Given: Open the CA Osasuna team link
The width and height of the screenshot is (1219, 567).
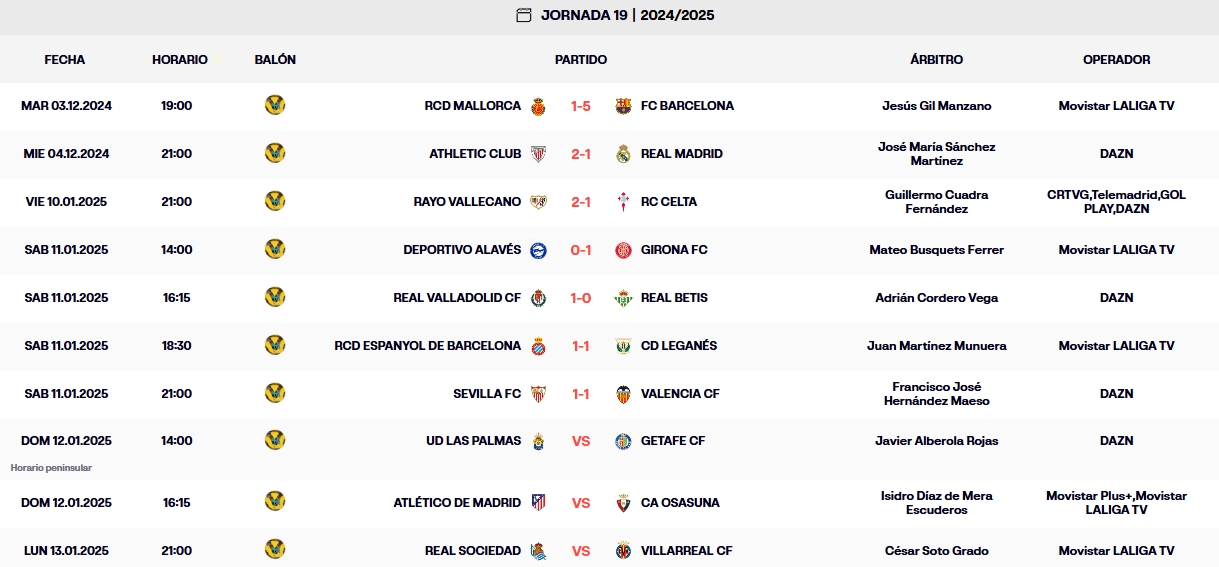Looking at the screenshot, I should pos(680,503).
